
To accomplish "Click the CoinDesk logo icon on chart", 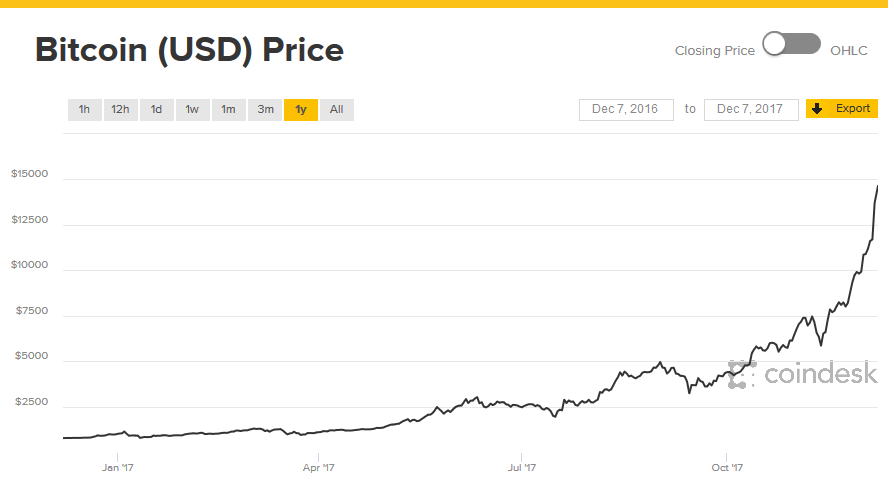I will 741,374.
